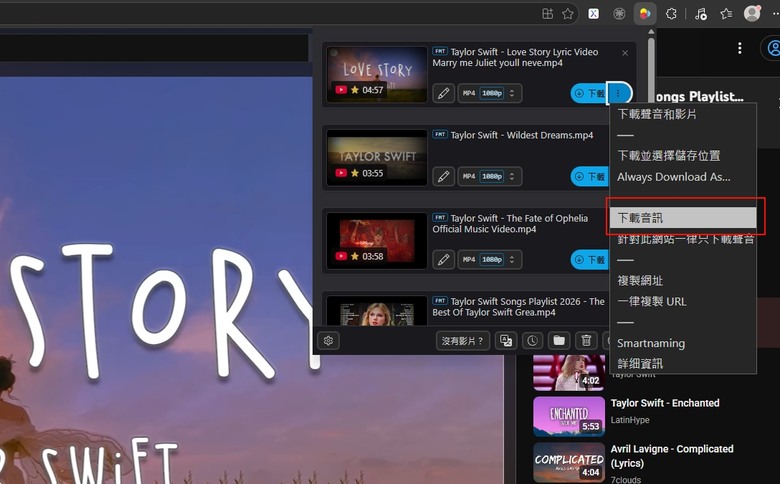780x484 pixels.
Task: Edit filename of The Fate of Ophelia with pencil
Action: tap(443, 259)
